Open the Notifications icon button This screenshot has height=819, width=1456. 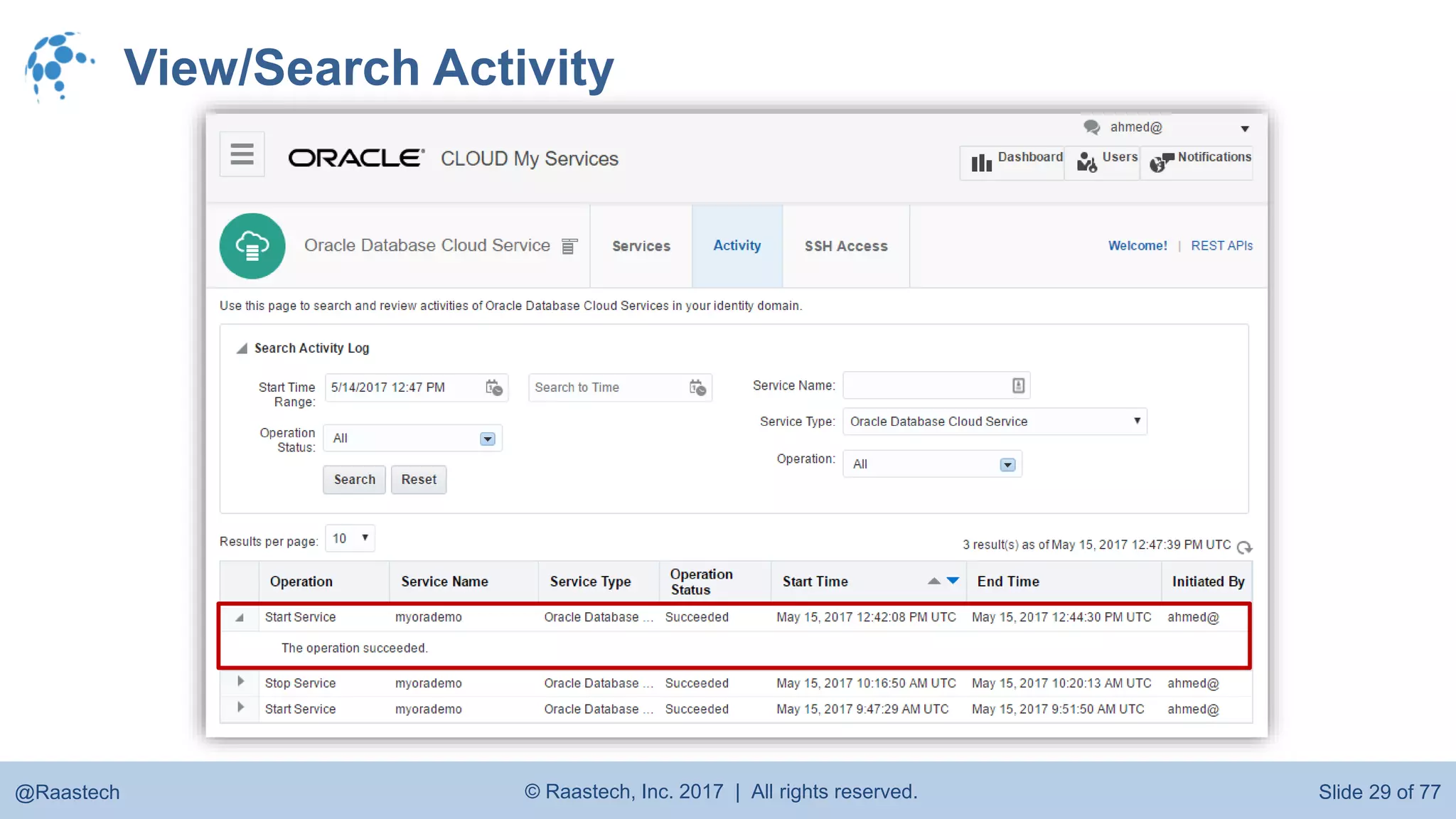coord(1161,163)
